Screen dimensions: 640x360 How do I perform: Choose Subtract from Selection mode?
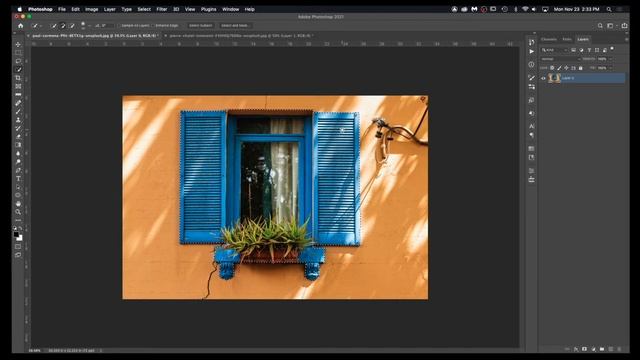72,25
